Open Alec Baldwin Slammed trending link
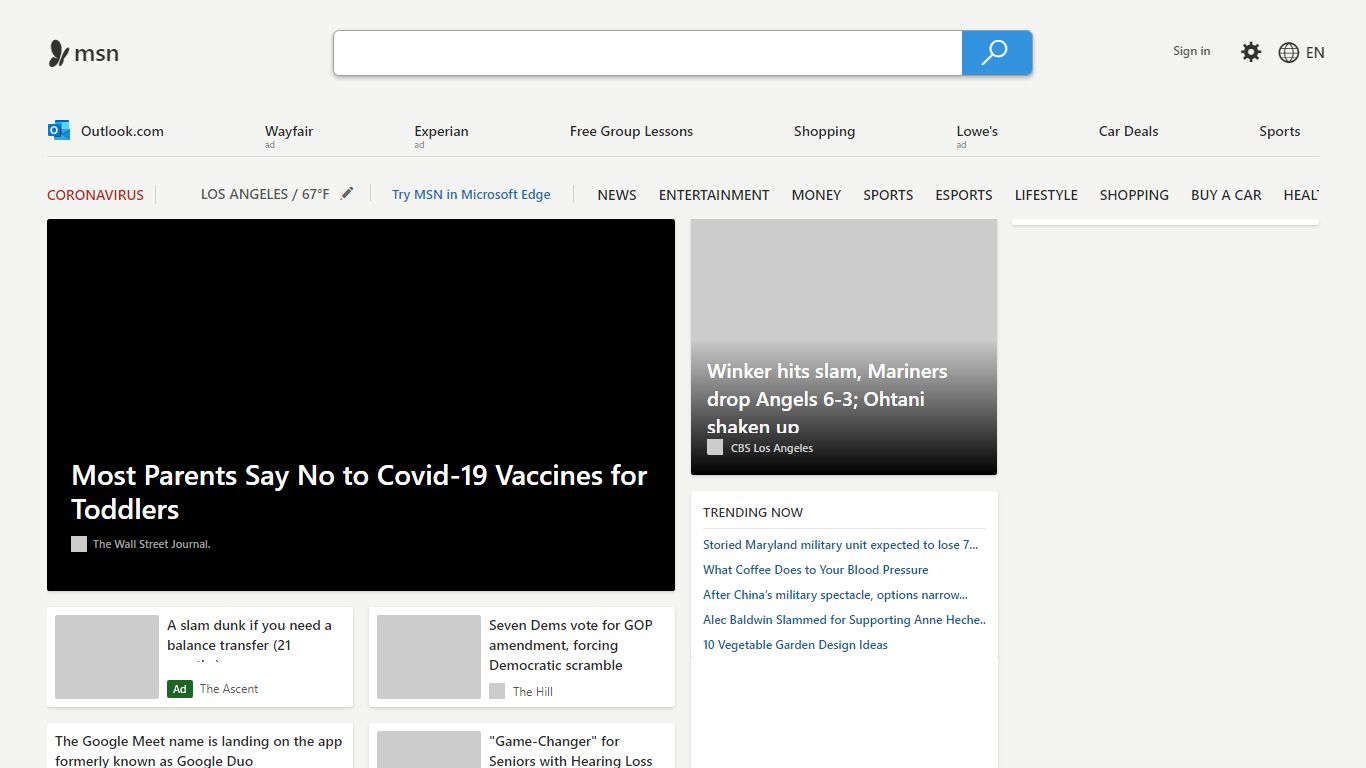The image size is (1366, 768). point(844,620)
